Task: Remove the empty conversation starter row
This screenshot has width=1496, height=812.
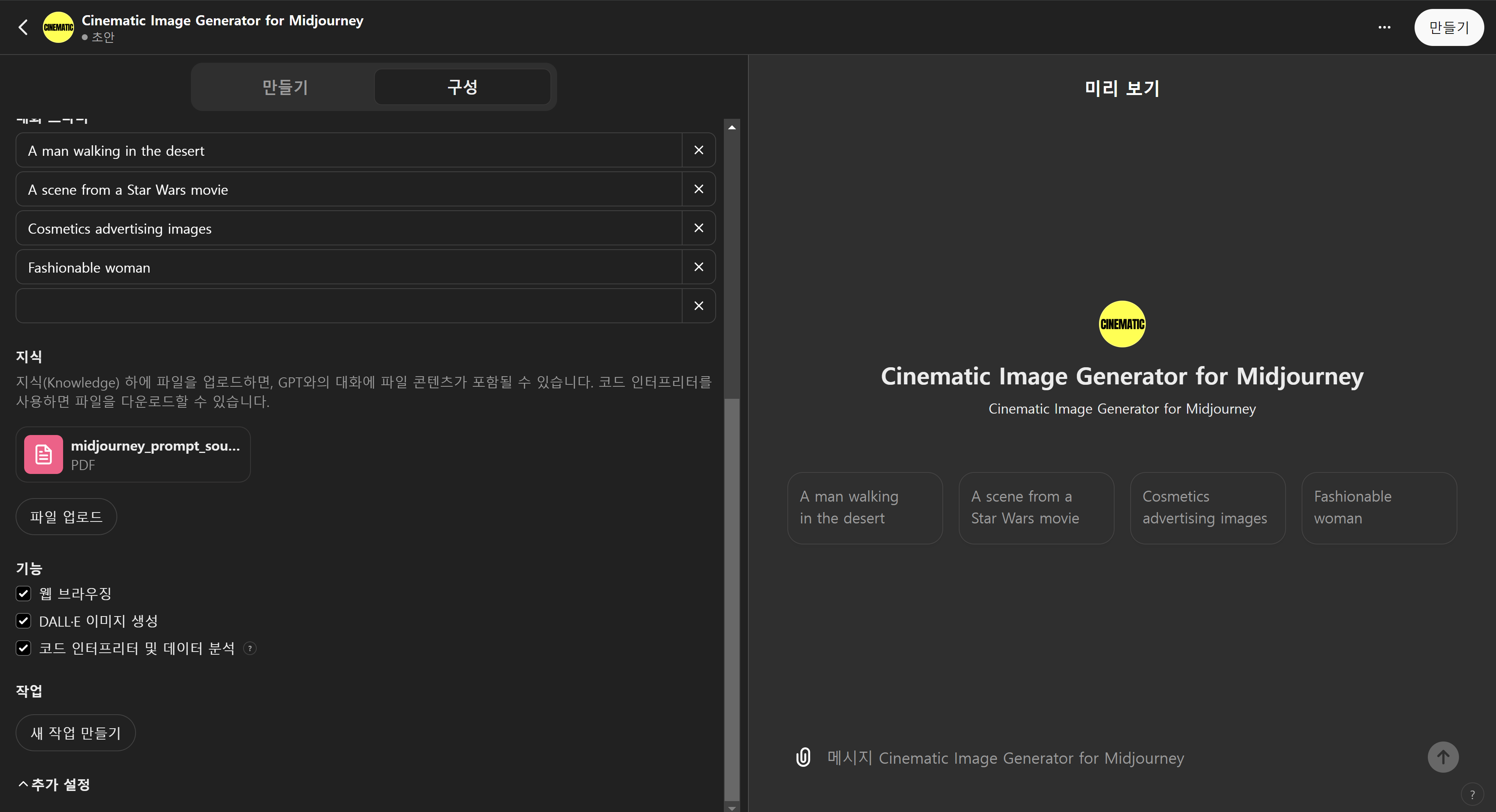Action: pos(699,306)
